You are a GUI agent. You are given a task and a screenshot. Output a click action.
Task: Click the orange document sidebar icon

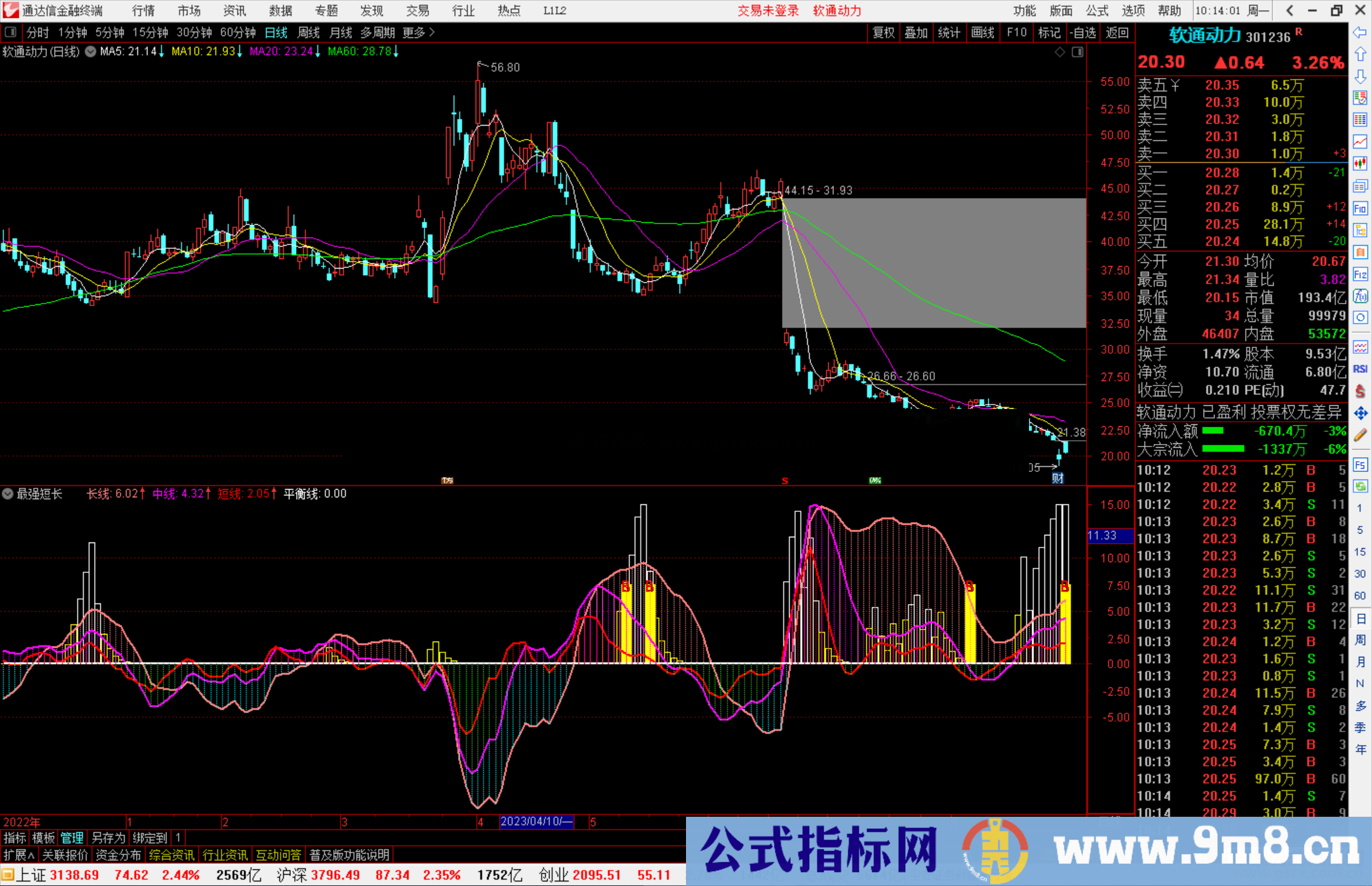pyautogui.click(x=1360, y=252)
